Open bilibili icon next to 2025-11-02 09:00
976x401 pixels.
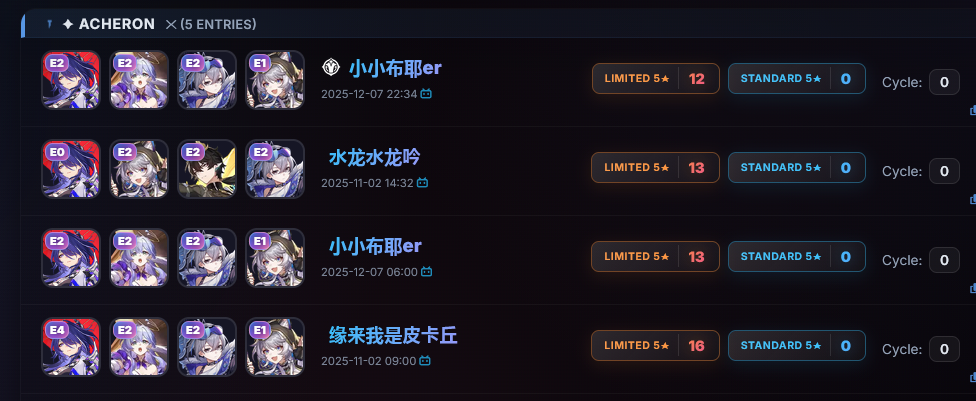[x=425, y=361]
